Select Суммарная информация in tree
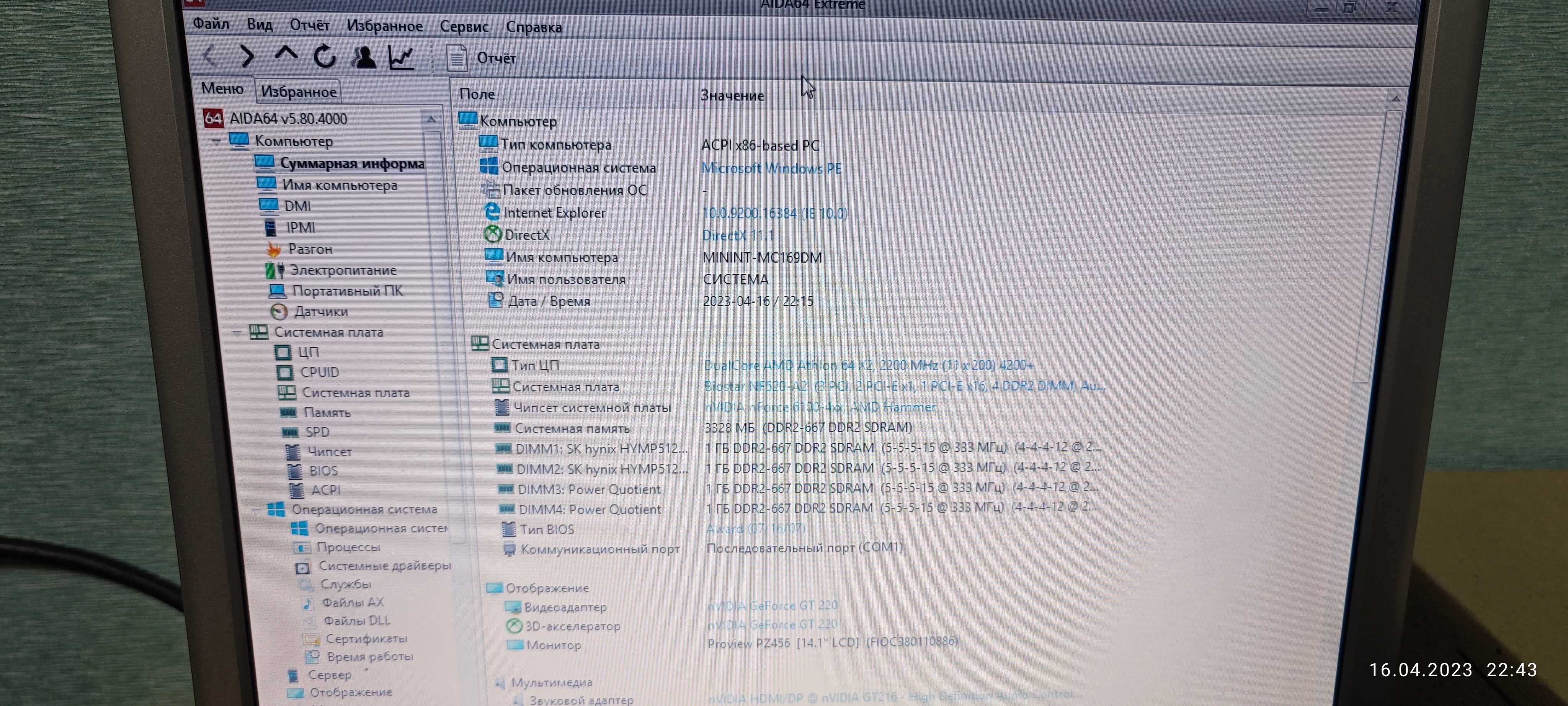This screenshot has height=706, width=1568. pos(340,163)
